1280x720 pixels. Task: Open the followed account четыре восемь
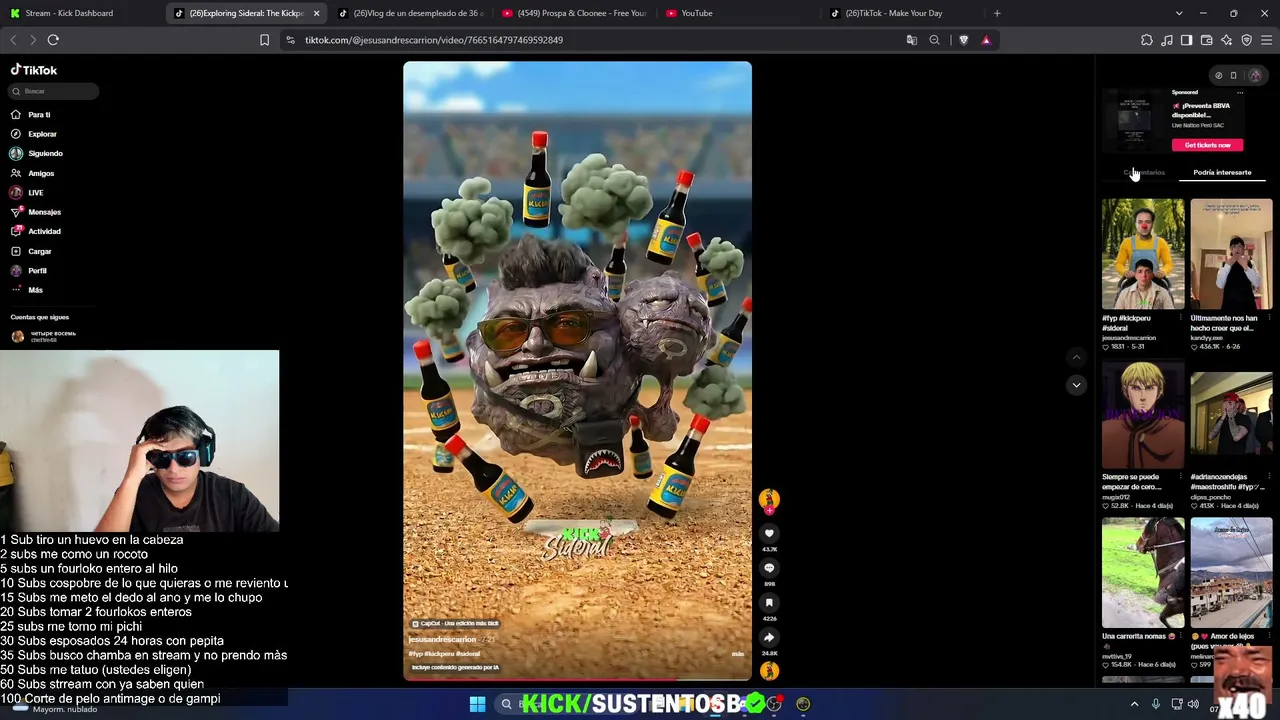click(x=44, y=336)
